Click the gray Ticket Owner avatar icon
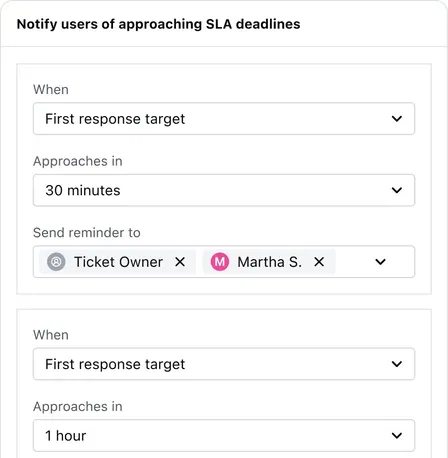The image size is (448, 458). (56, 262)
